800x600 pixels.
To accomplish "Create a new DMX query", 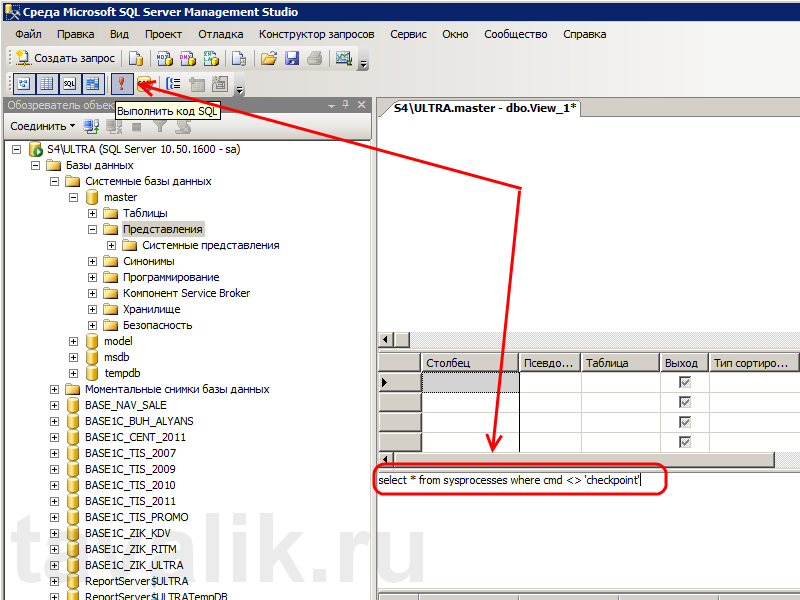I will (187, 58).
